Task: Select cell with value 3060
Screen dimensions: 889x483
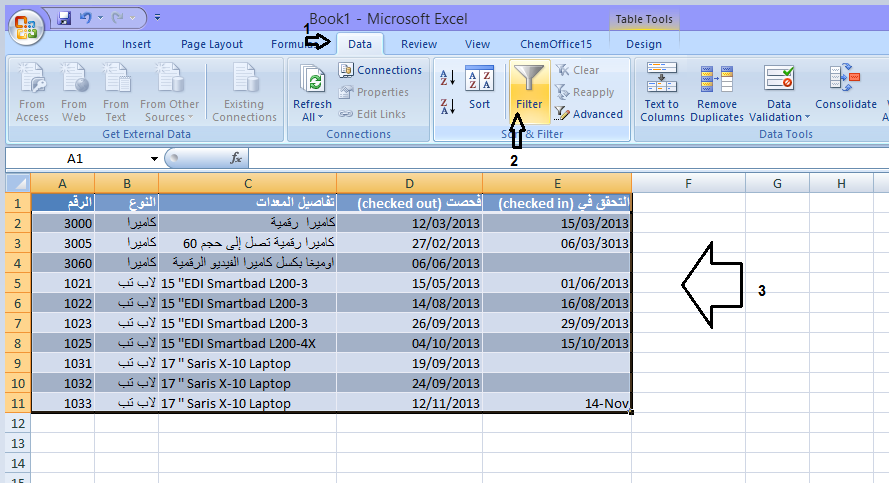Action: [x=62, y=263]
